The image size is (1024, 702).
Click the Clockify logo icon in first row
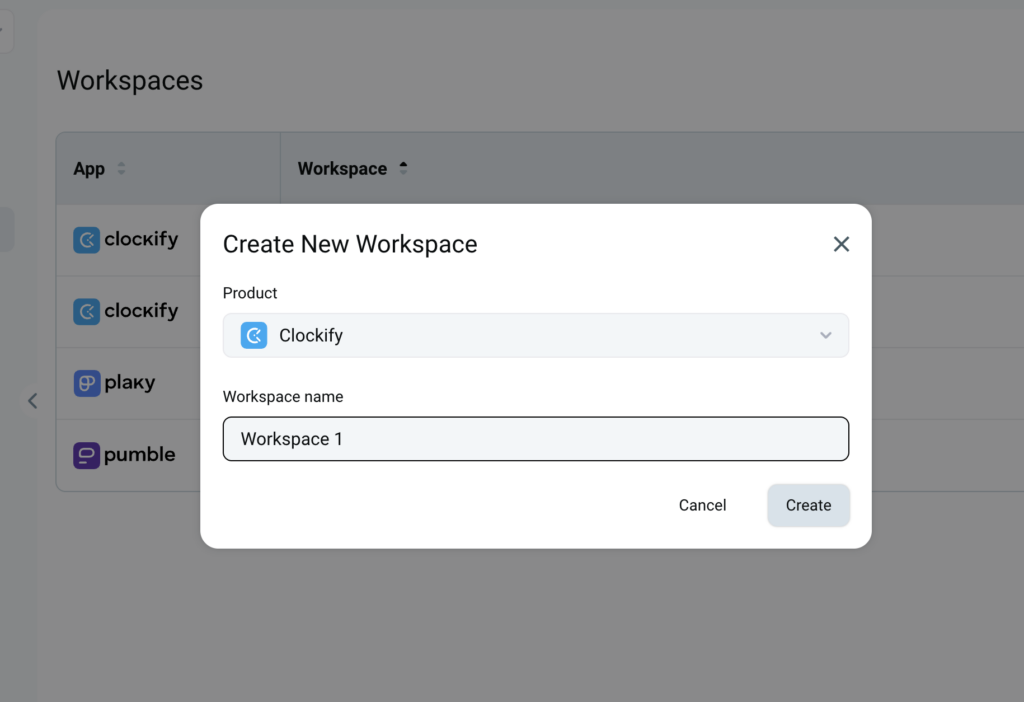(x=87, y=240)
